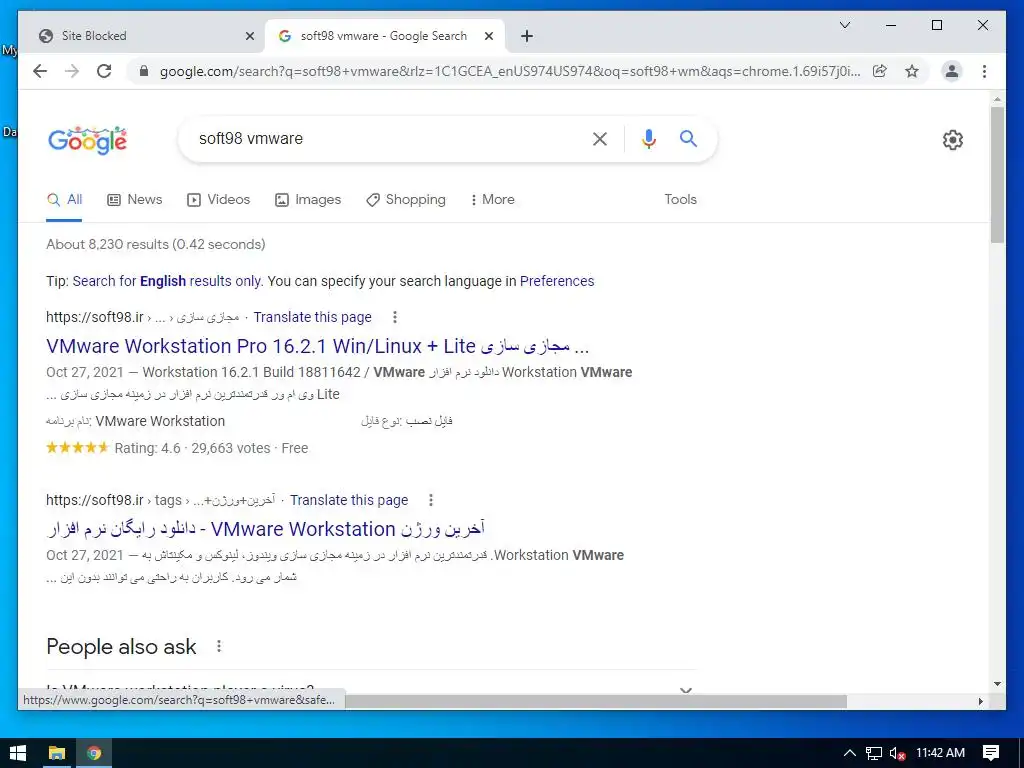Open the Chrome three-dot menu
The height and width of the screenshot is (768, 1024).
point(984,71)
